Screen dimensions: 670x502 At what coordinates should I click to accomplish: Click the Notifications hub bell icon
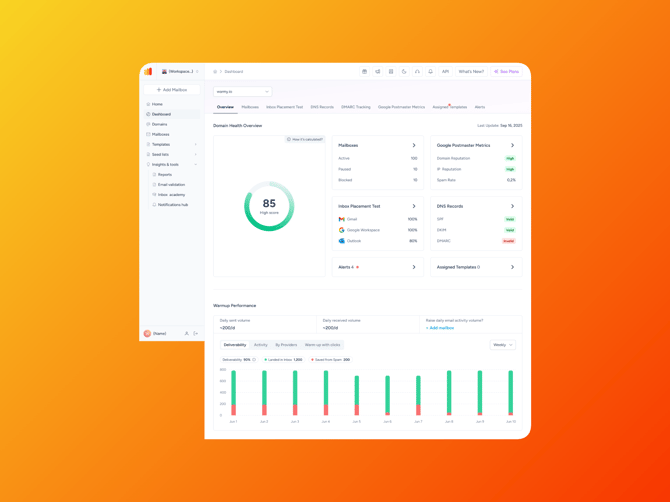coord(154,205)
